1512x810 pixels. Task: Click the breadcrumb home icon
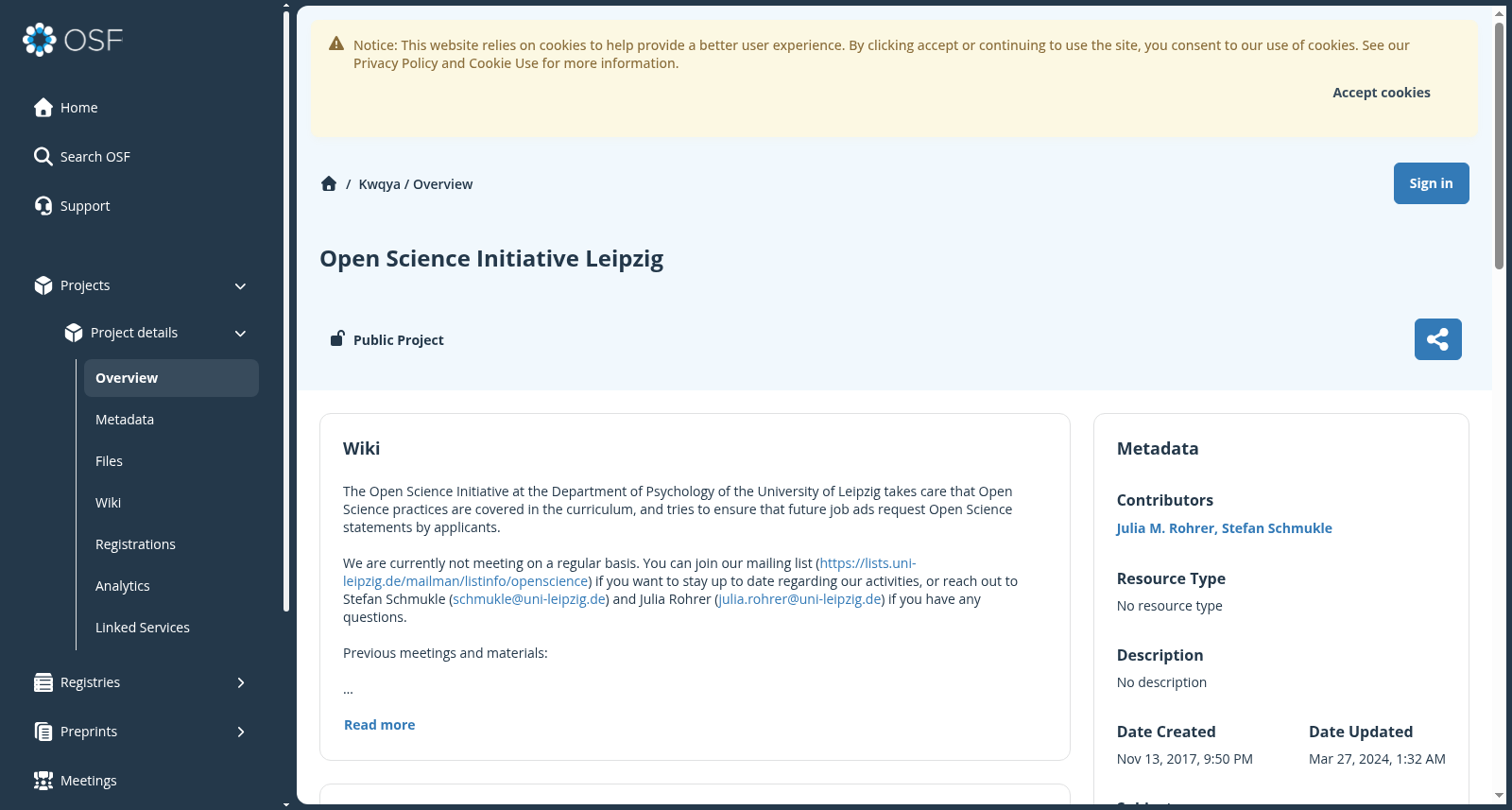tap(329, 184)
